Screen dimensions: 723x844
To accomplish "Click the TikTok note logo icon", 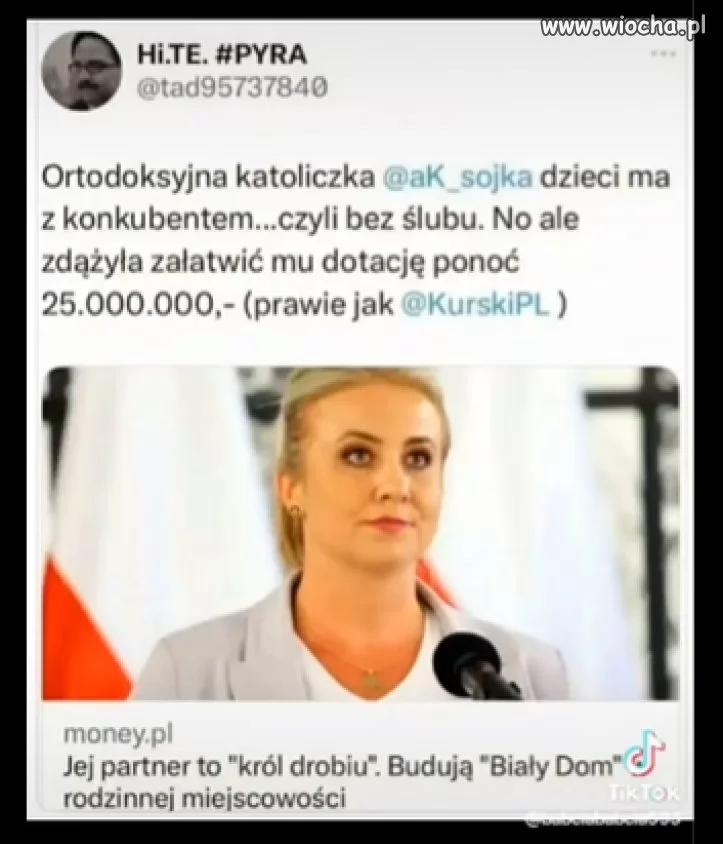I will pyautogui.click(x=647, y=751).
